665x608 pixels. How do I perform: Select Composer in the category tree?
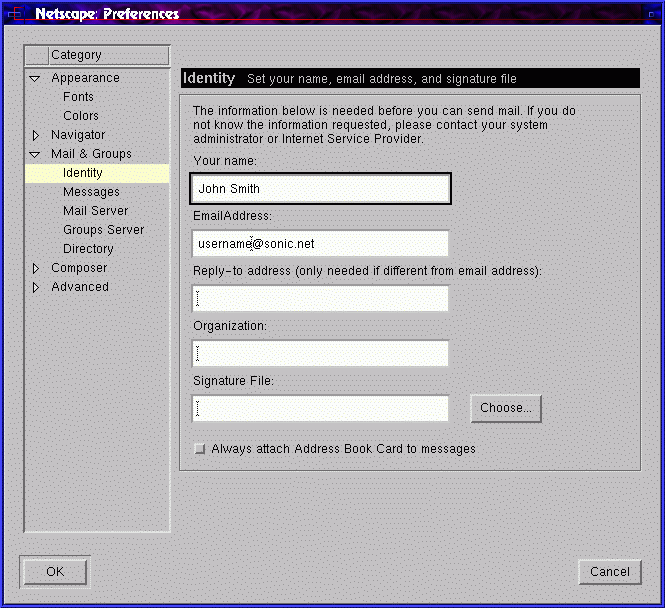[79, 268]
